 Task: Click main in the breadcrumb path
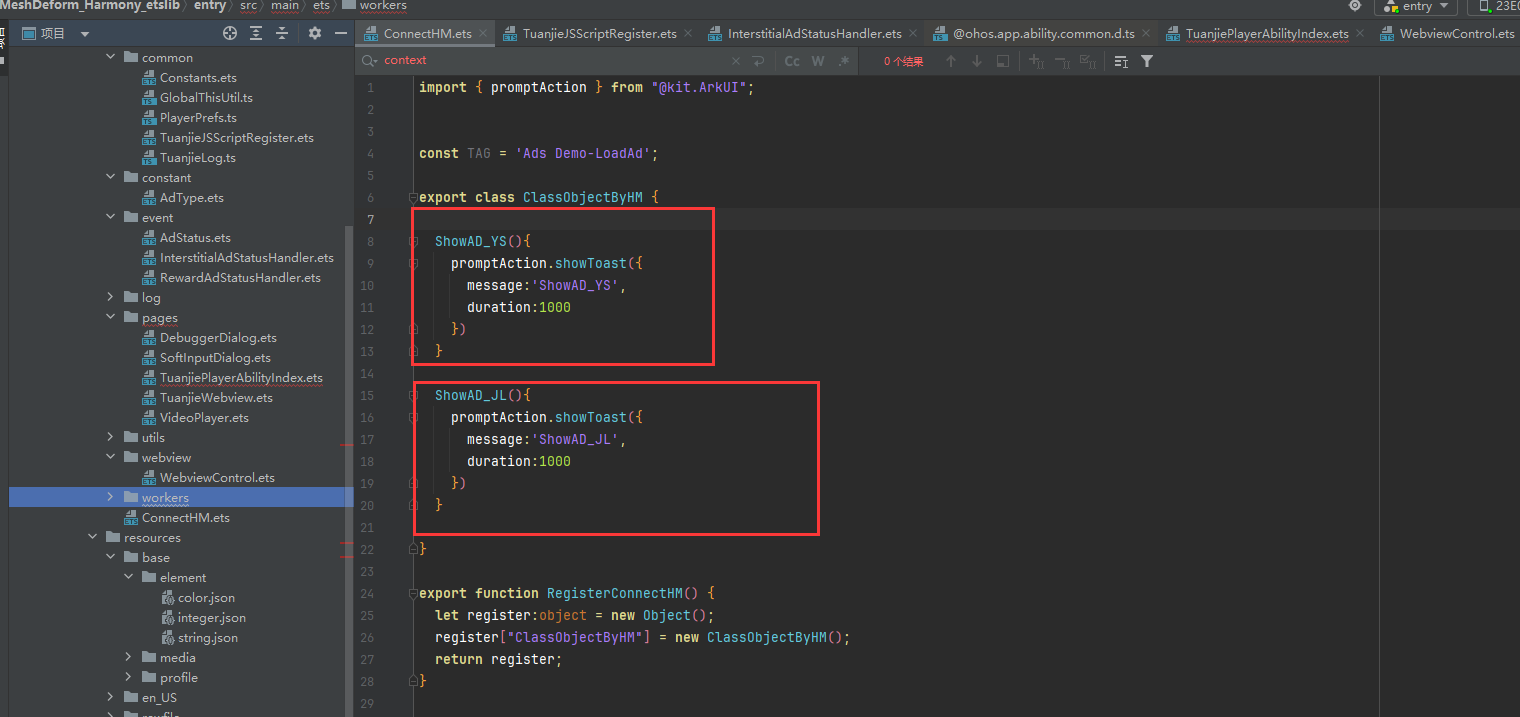[285, 6]
